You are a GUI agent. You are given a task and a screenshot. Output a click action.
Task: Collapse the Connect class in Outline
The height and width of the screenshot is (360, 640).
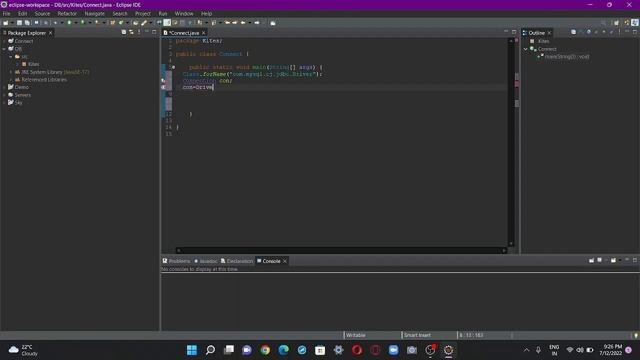526,49
